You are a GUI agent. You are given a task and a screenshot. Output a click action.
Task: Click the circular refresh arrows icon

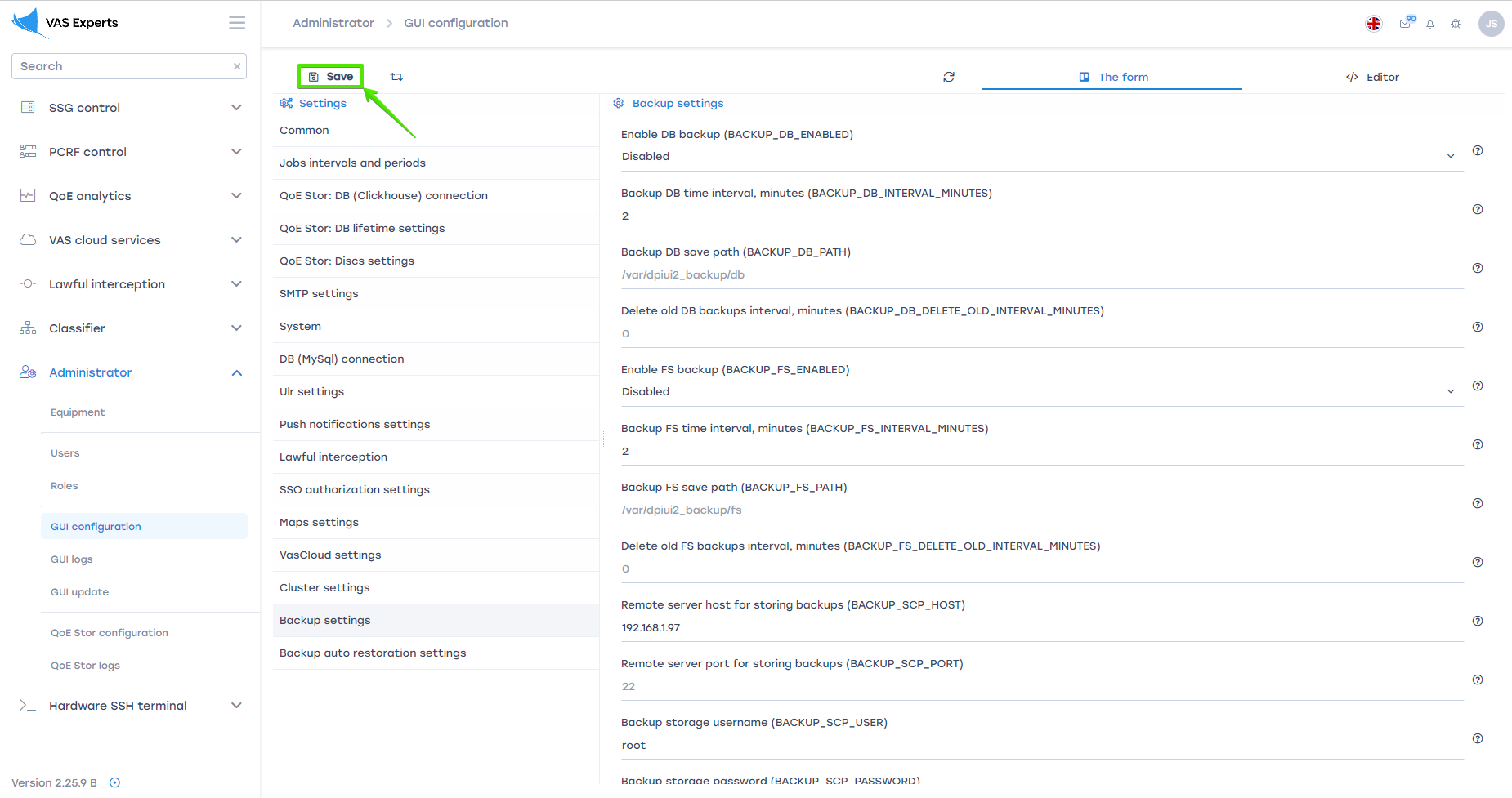[949, 77]
